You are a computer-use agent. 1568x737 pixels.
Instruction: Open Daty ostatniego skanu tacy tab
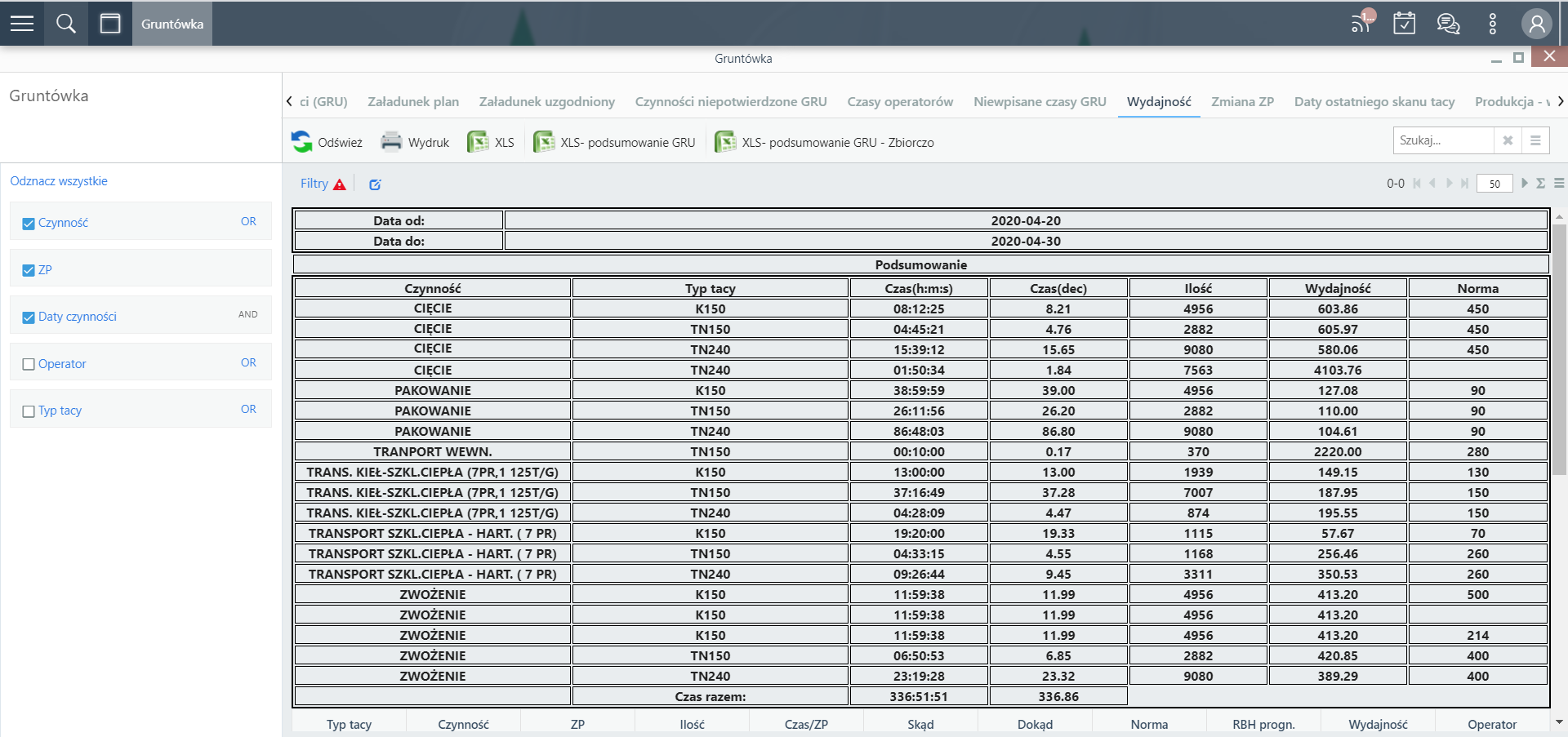point(1374,101)
